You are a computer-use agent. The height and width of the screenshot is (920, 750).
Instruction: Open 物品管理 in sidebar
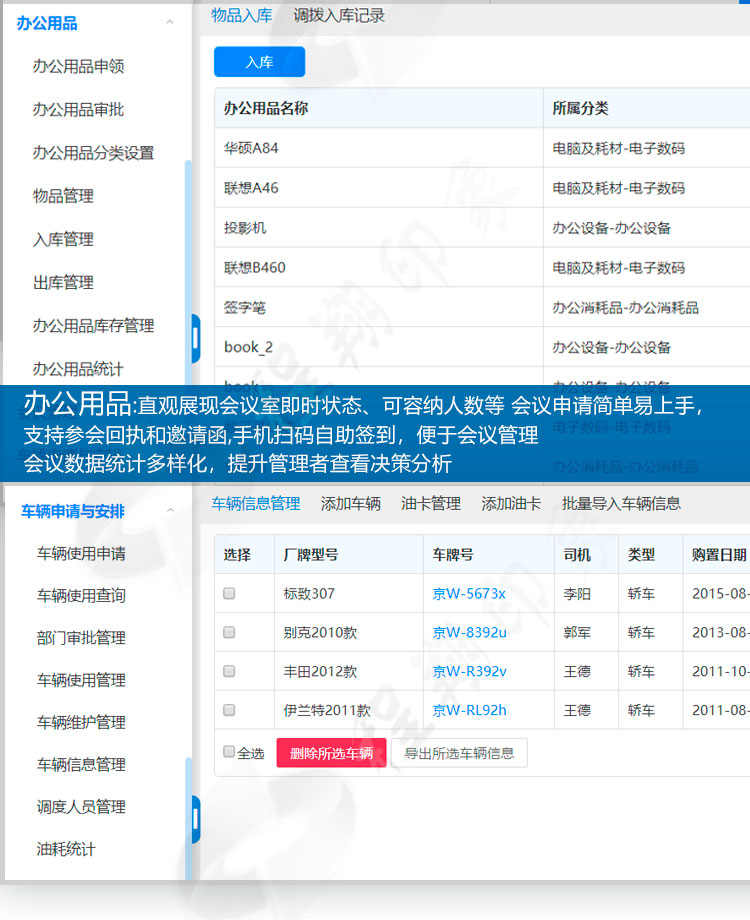coord(63,196)
